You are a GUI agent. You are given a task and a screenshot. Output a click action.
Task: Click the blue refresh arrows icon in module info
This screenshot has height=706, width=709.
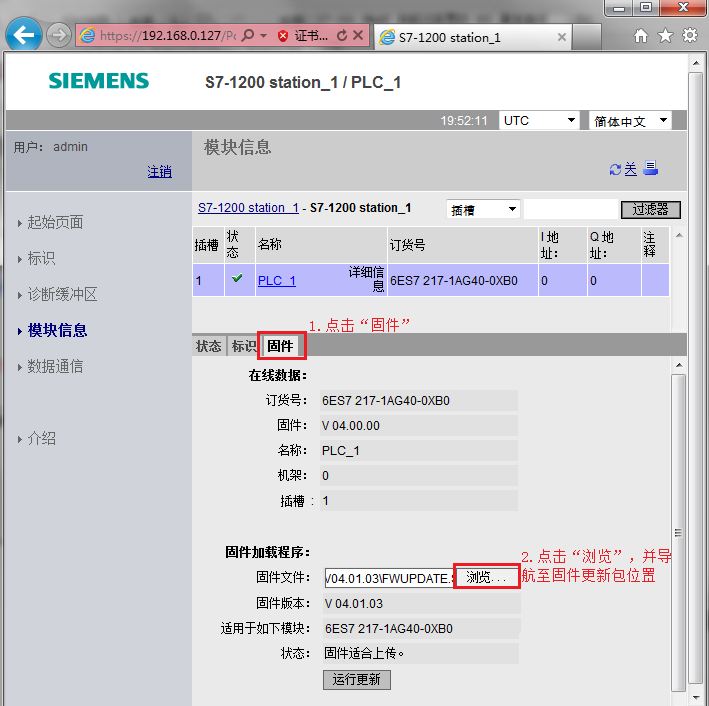(615, 170)
